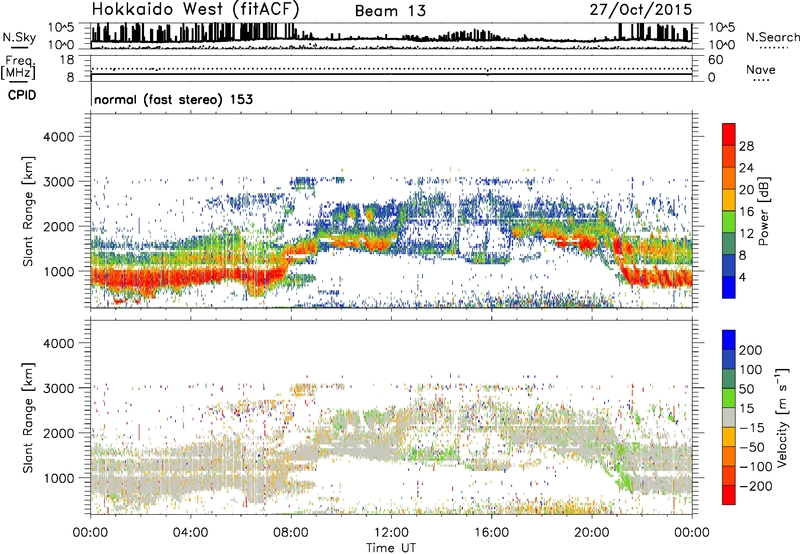Click the '28' label on Power colorbar
Screen dimensions: 800x554
tap(746, 146)
